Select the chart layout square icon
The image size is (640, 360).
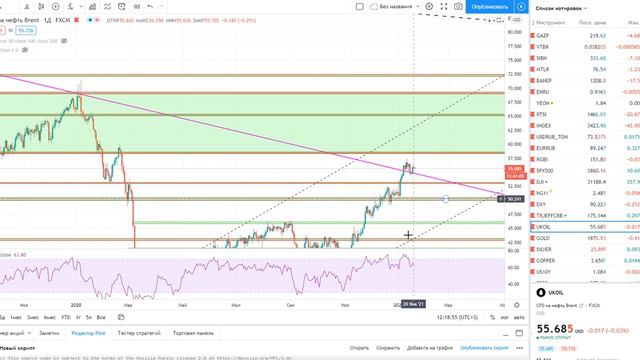[360, 7]
